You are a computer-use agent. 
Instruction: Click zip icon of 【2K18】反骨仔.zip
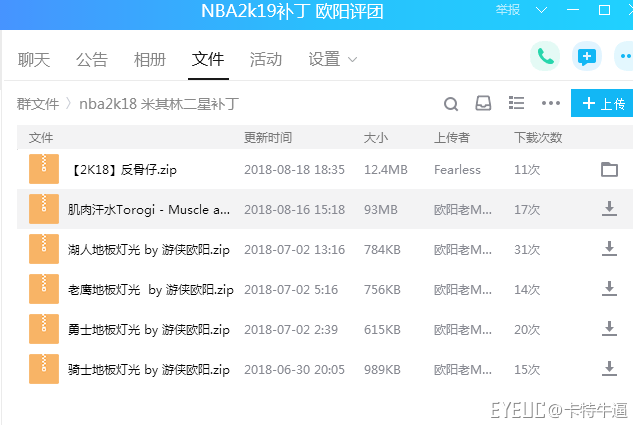pos(44,169)
